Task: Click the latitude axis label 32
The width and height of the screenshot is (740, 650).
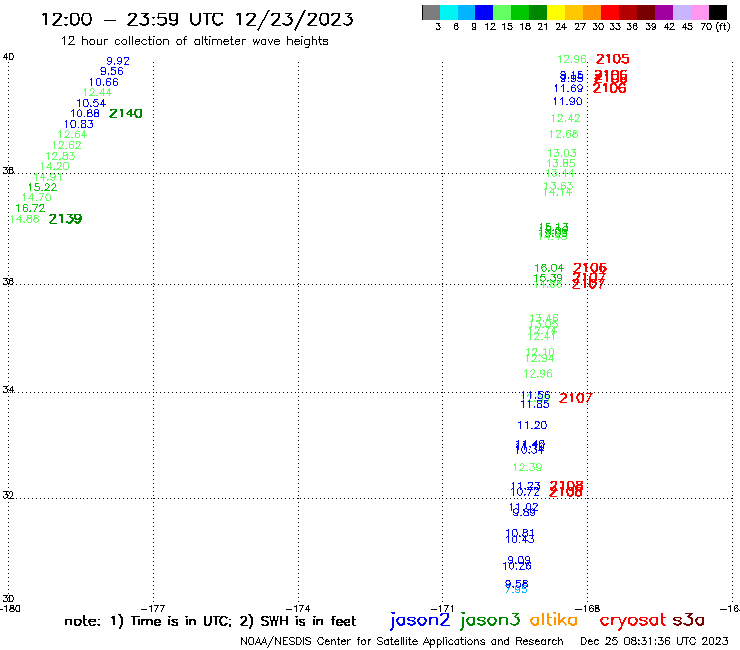Action: (x=8, y=495)
